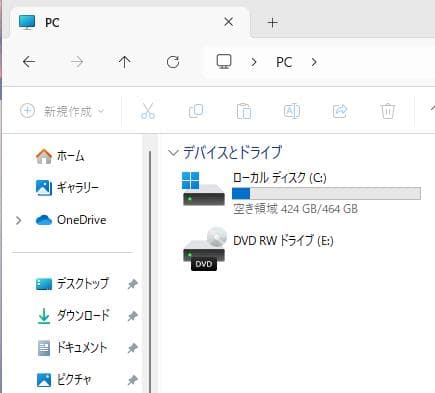Select PC breadcrumb in address bar

pyautogui.click(x=284, y=62)
